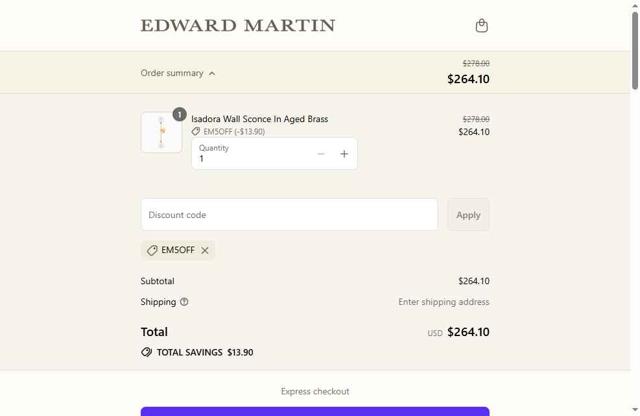Decrease quantity with the minus icon
Image resolution: width=640 pixels, height=416 pixels.
coord(321,154)
